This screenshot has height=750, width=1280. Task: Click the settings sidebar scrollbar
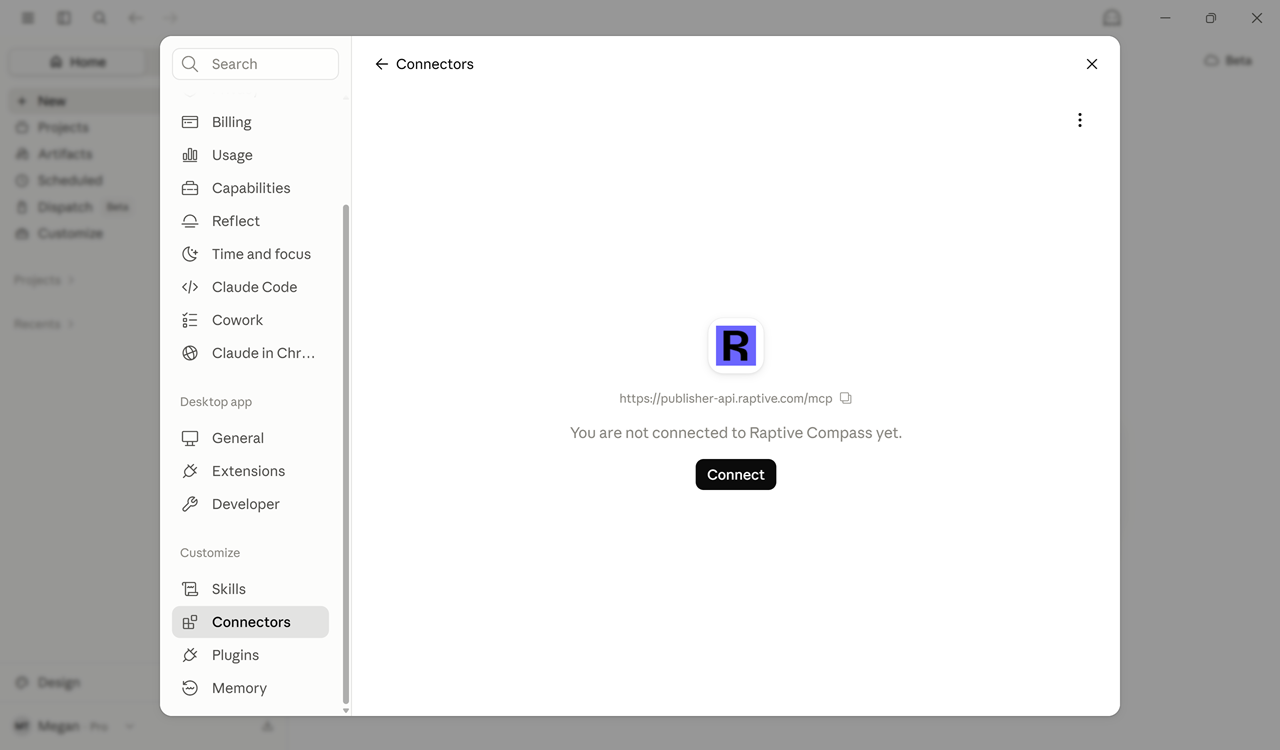click(x=346, y=454)
